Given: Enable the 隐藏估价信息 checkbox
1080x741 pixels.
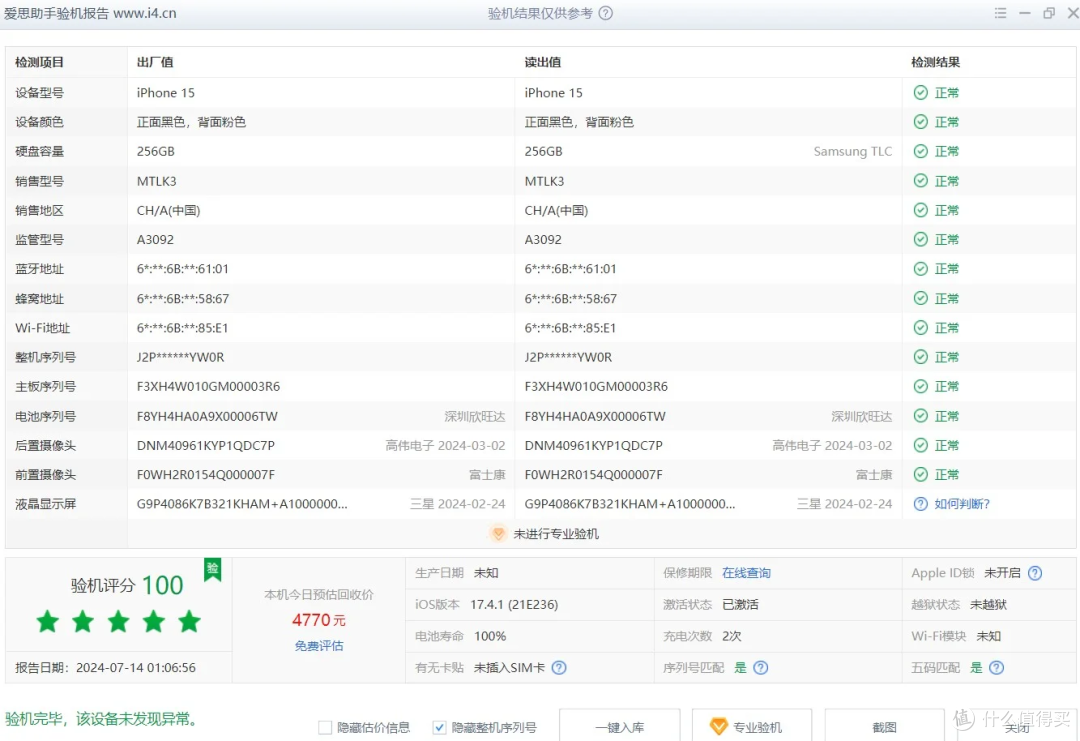Looking at the screenshot, I should [325, 727].
